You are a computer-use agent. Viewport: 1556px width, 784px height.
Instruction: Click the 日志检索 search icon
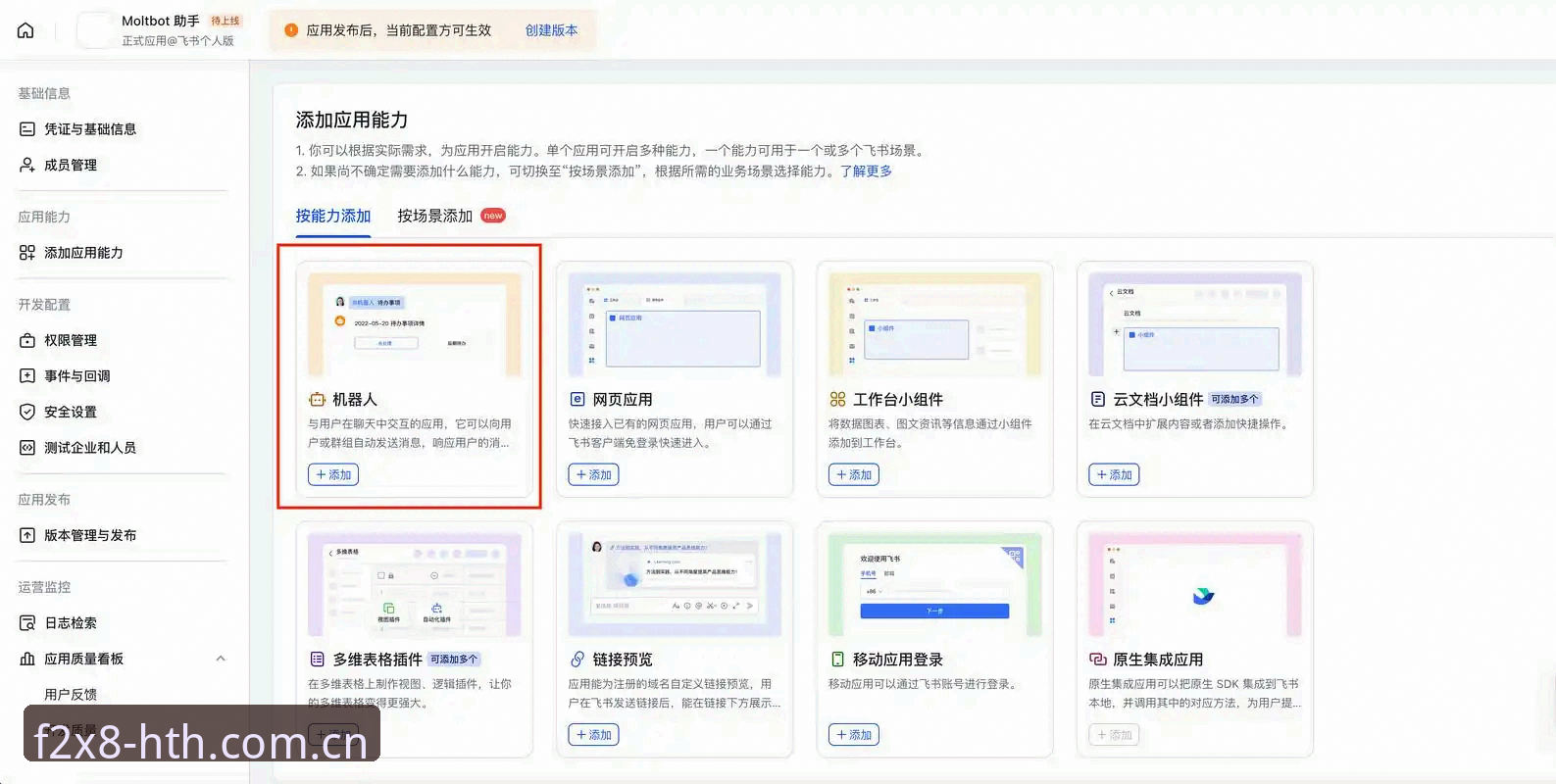pos(27,623)
